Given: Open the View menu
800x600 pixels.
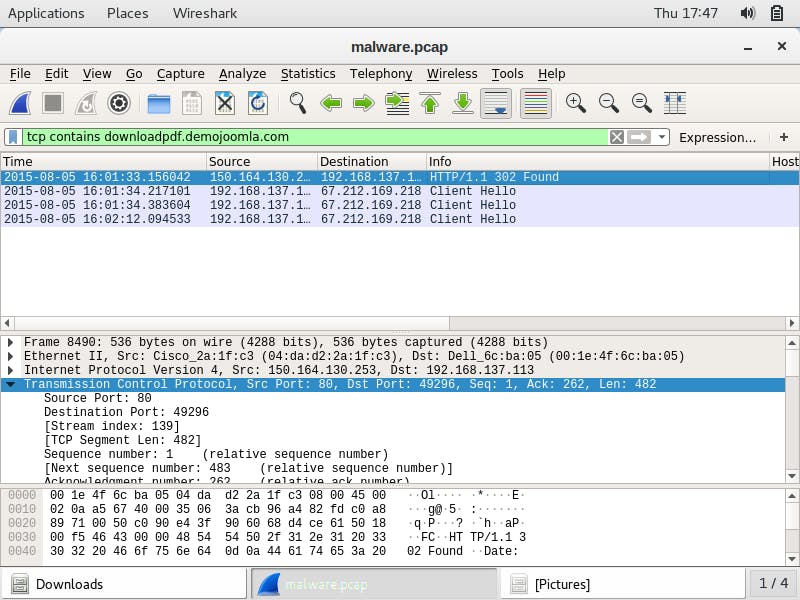Looking at the screenshot, I should pyautogui.click(x=97, y=74).
